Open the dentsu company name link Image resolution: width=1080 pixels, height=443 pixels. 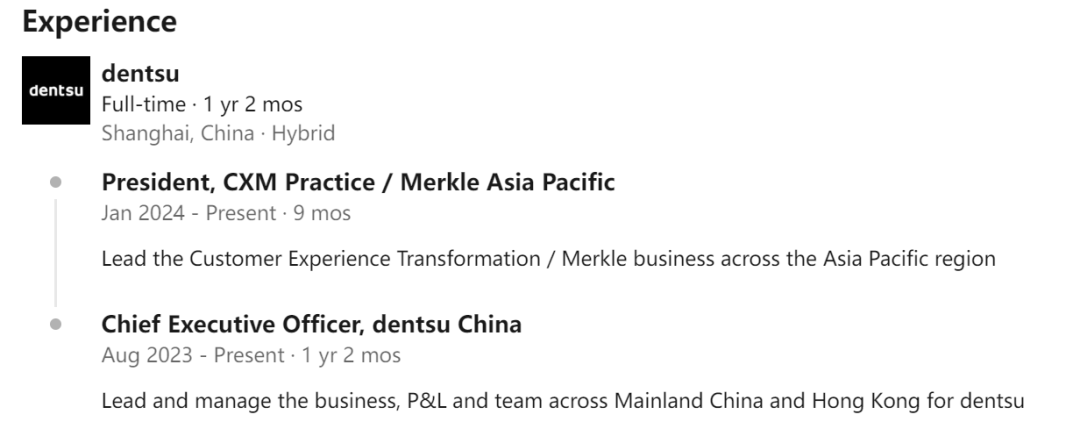[141, 73]
